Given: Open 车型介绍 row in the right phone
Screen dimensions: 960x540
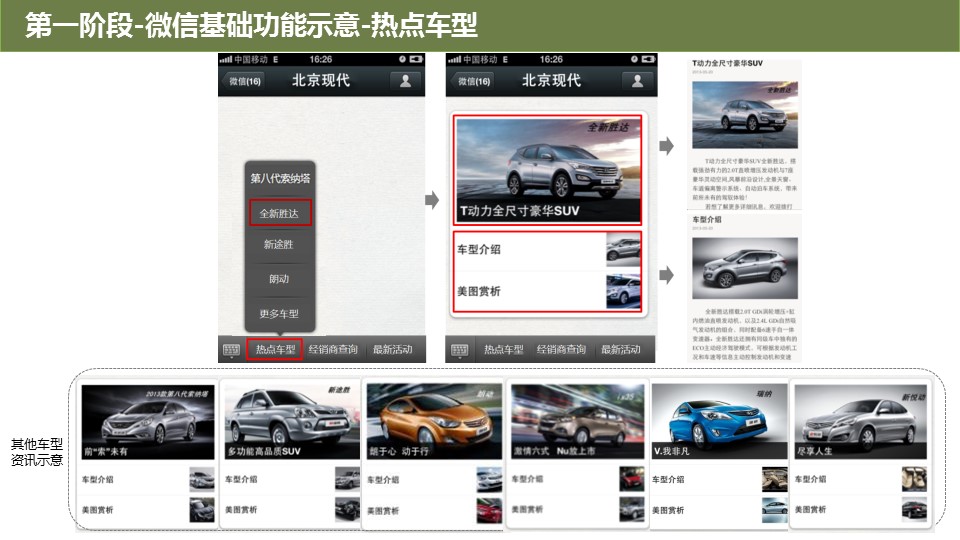Looking at the screenshot, I should (x=547, y=250).
